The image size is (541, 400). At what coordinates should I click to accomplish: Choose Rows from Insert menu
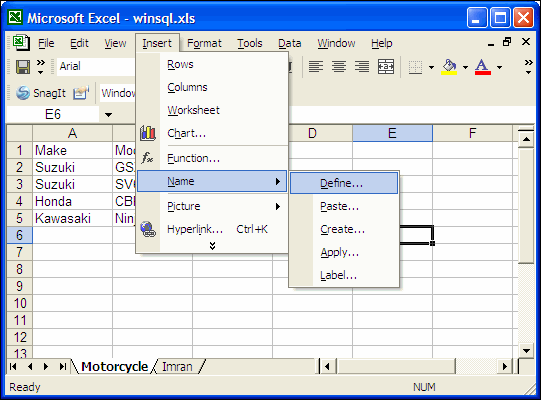[x=212, y=65]
